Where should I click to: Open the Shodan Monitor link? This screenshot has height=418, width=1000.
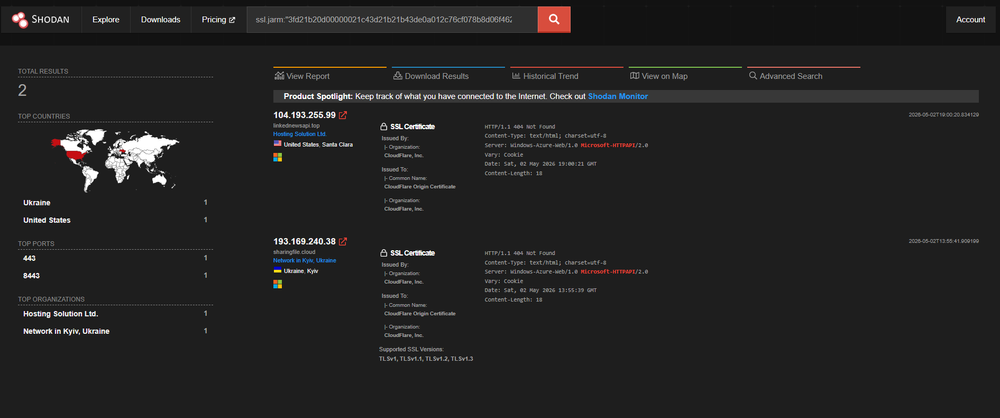[617, 96]
